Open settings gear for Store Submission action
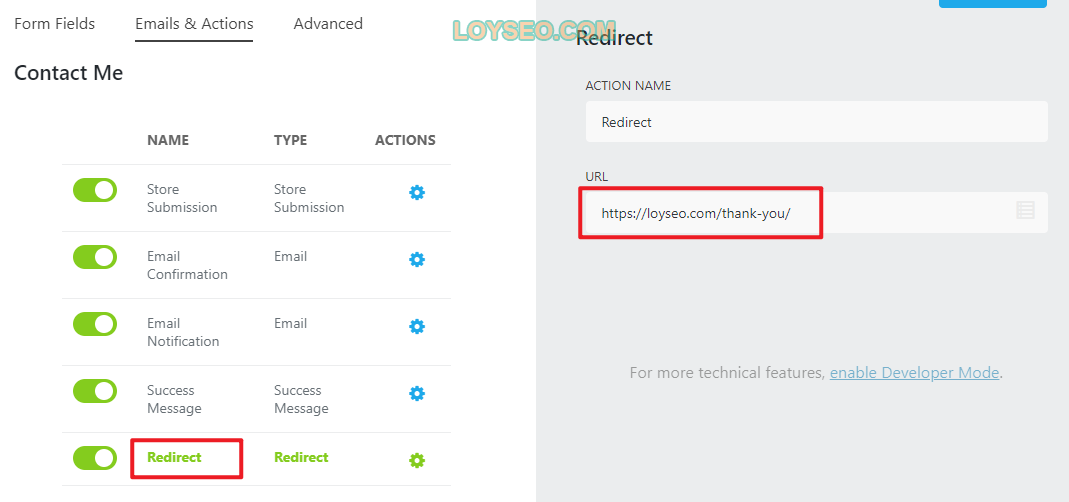 coord(417,193)
